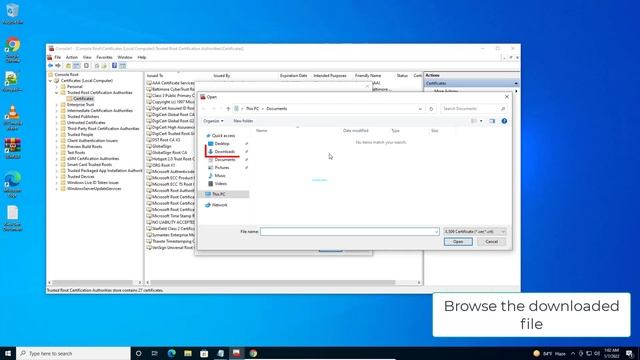Image resolution: width=640 pixels, height=360 pixels.
Task: Select Documents in the Open dialog sidebar
Action: point(225,160)
